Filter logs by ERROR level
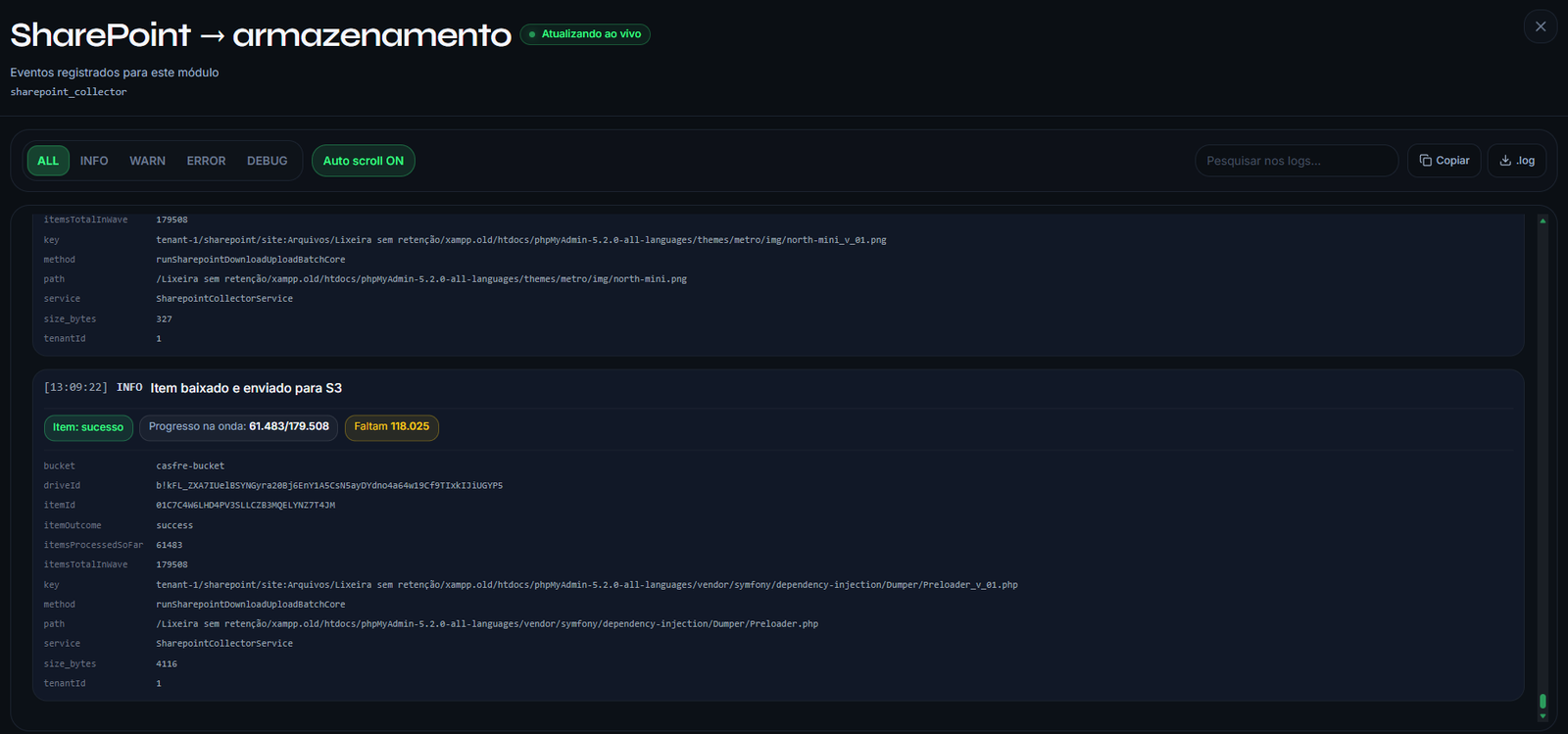Viewport: 1568px width, 734px height. 206,161
